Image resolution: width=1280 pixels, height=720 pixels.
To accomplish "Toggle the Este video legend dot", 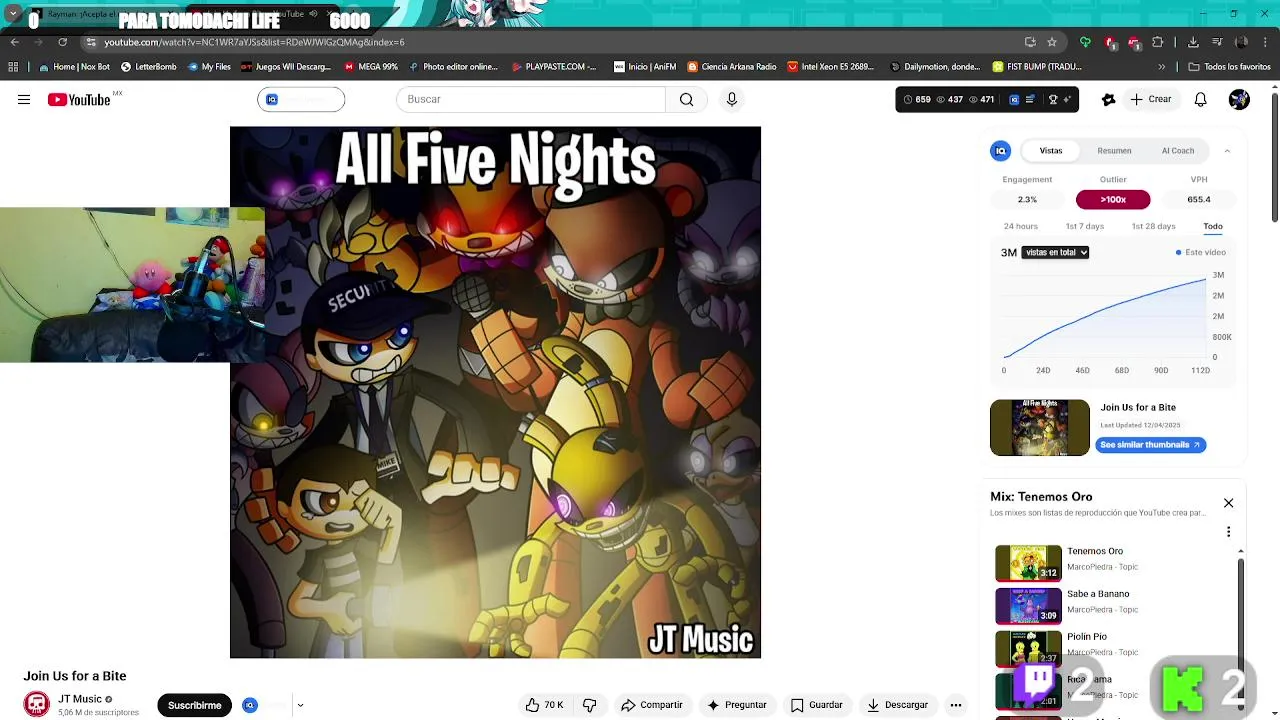I will coord(1179,253).
